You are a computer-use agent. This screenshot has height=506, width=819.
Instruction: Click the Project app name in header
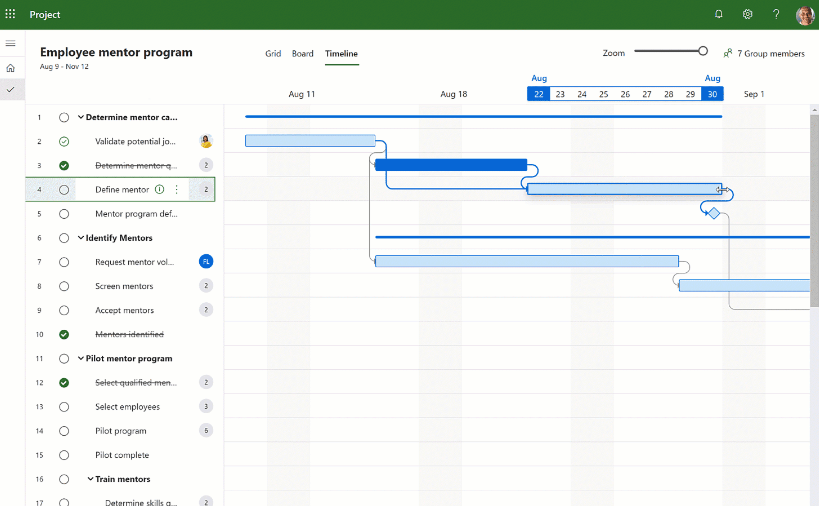tap(44, 15)
